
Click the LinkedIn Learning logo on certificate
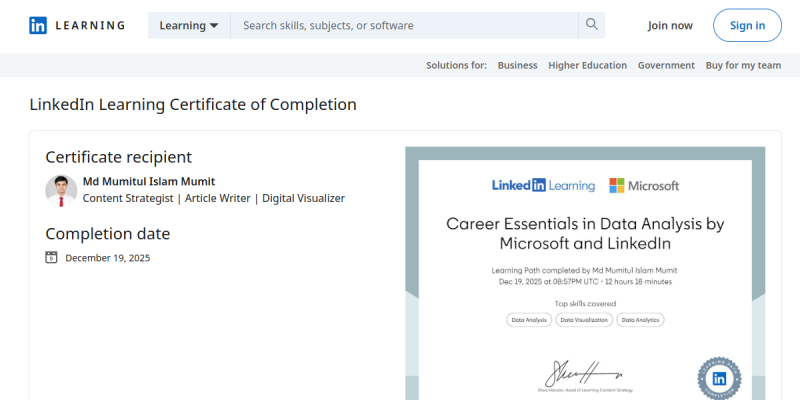[x=543, y=186]
